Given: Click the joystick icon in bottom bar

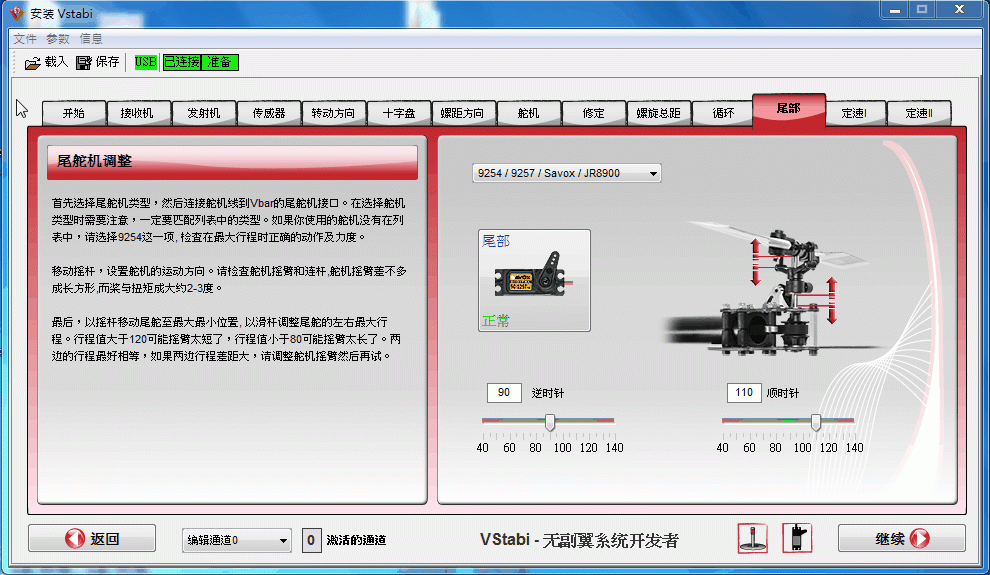Looking at the screenshot, I should point(752,538).
